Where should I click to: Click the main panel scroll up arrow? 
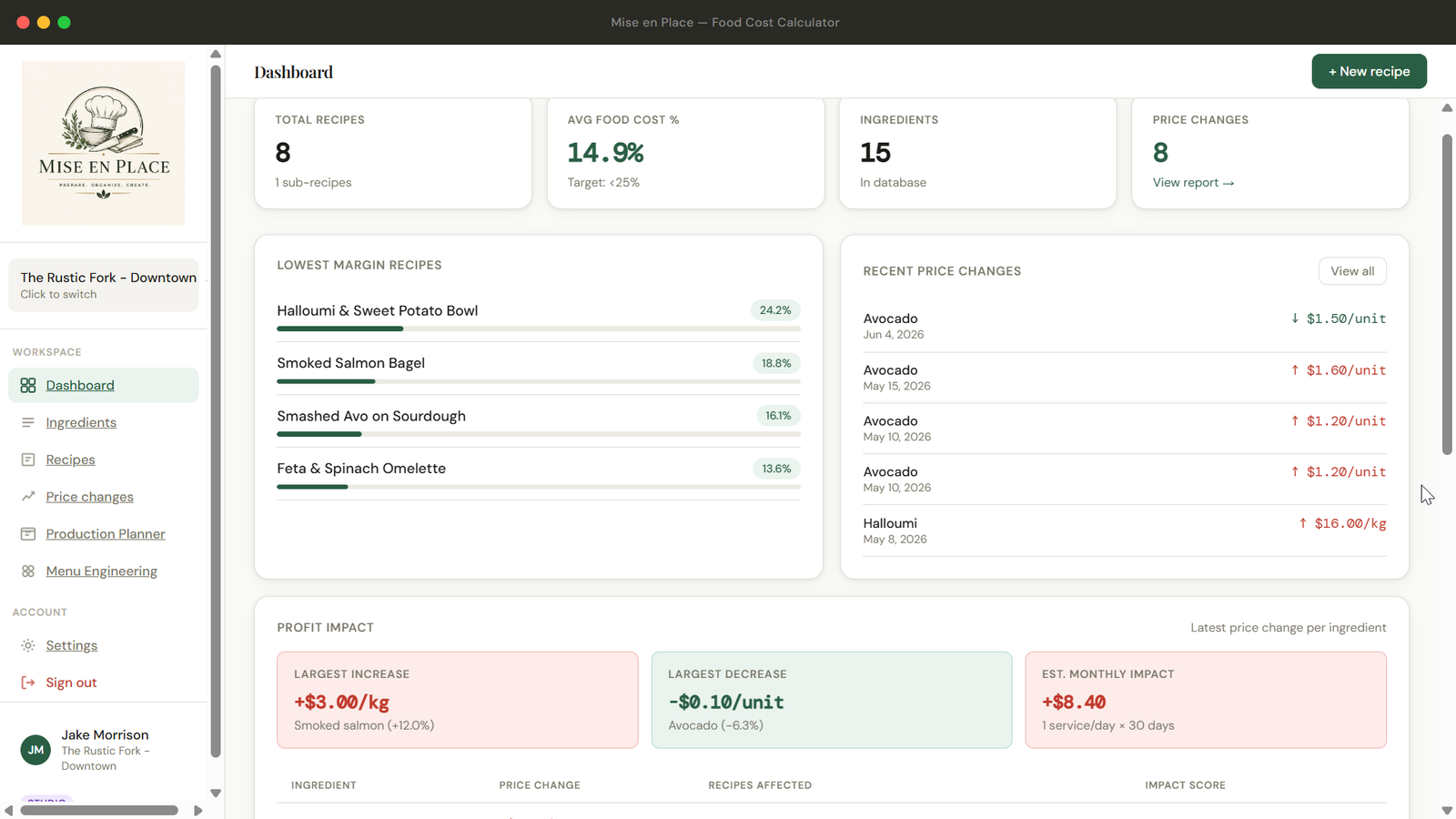pos(1447,108)
